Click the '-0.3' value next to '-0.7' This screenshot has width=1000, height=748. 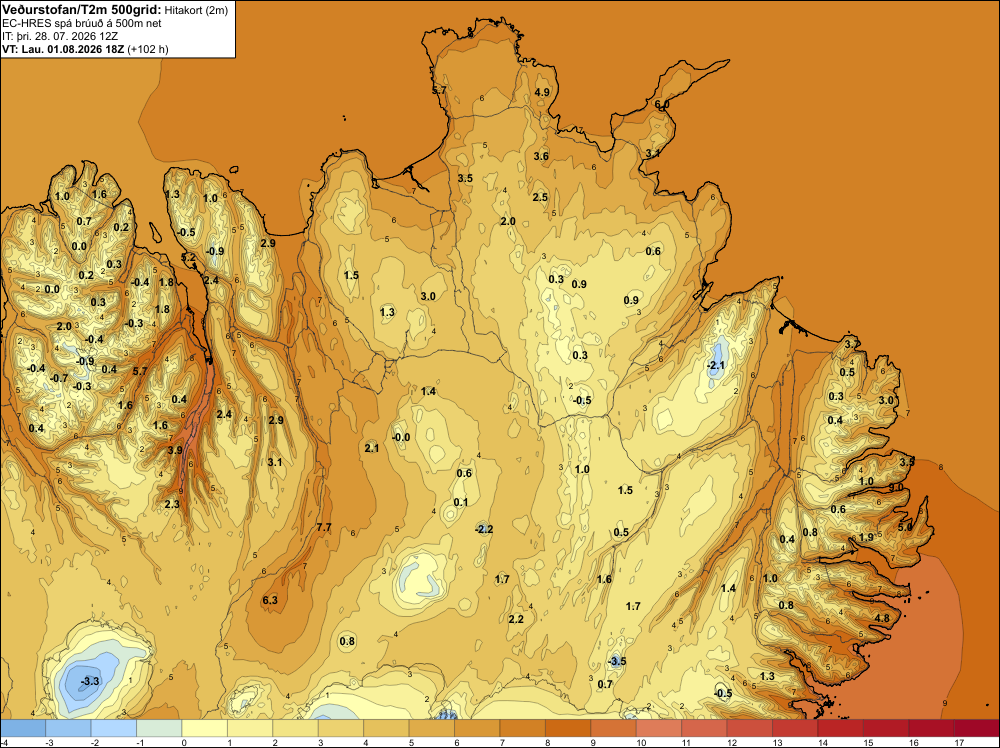[82, 386]
